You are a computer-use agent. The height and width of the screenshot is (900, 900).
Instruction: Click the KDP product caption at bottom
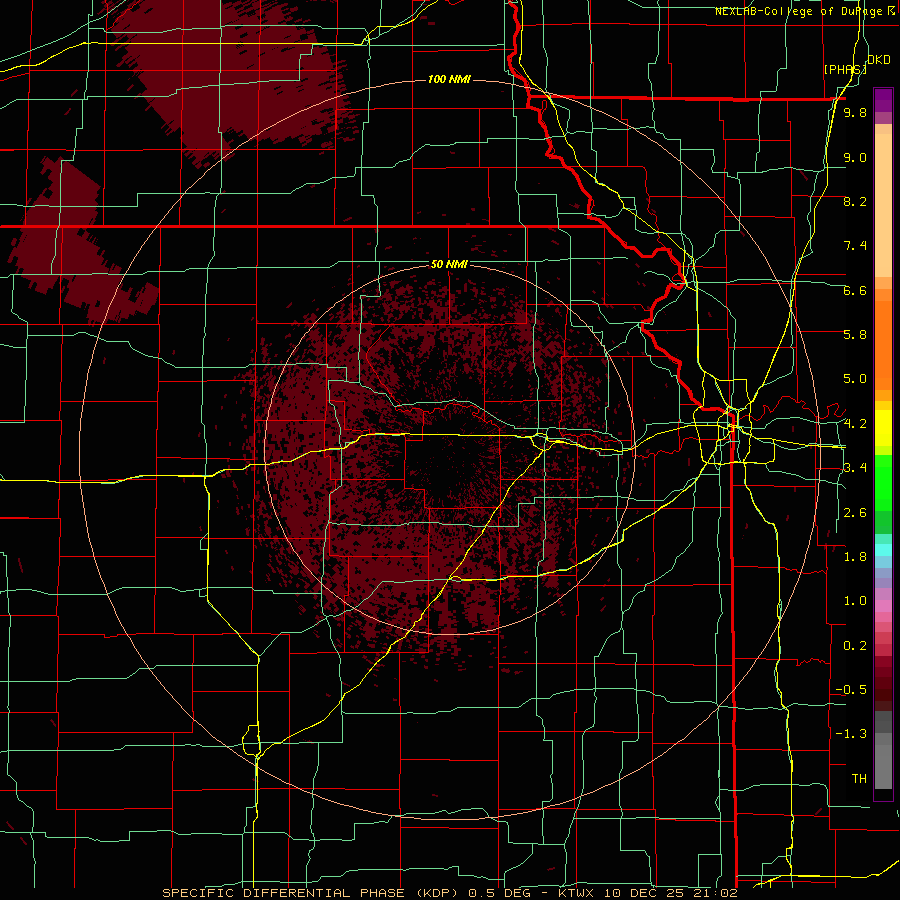point(450,893)
